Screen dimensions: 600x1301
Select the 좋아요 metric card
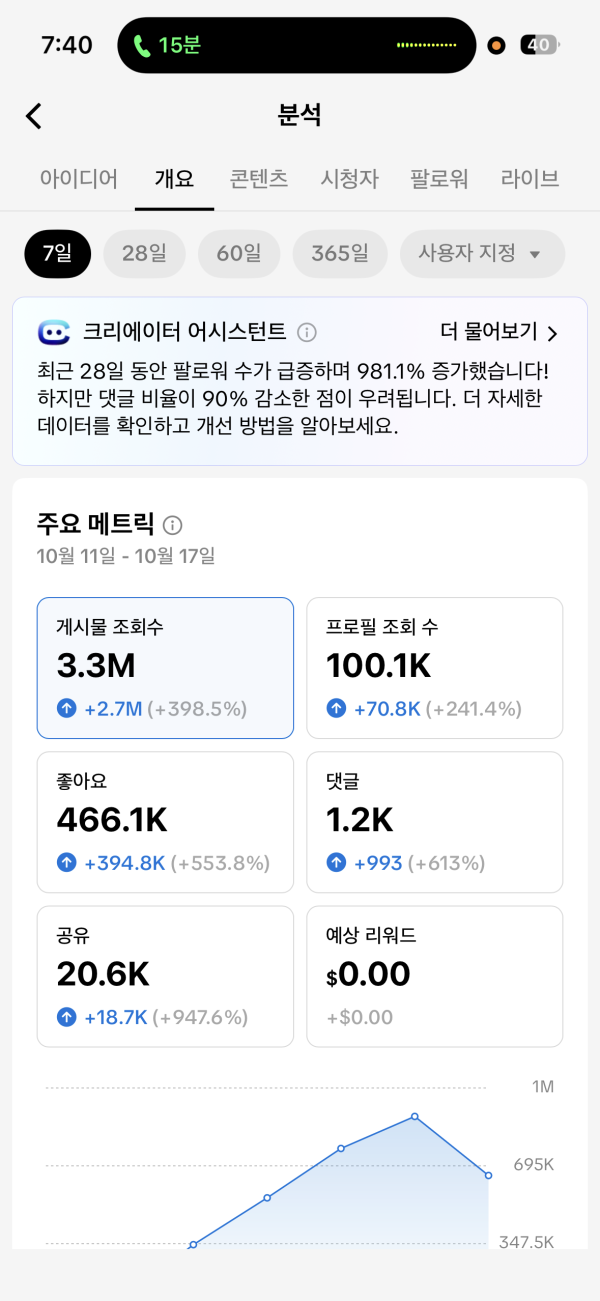point(165,822)
